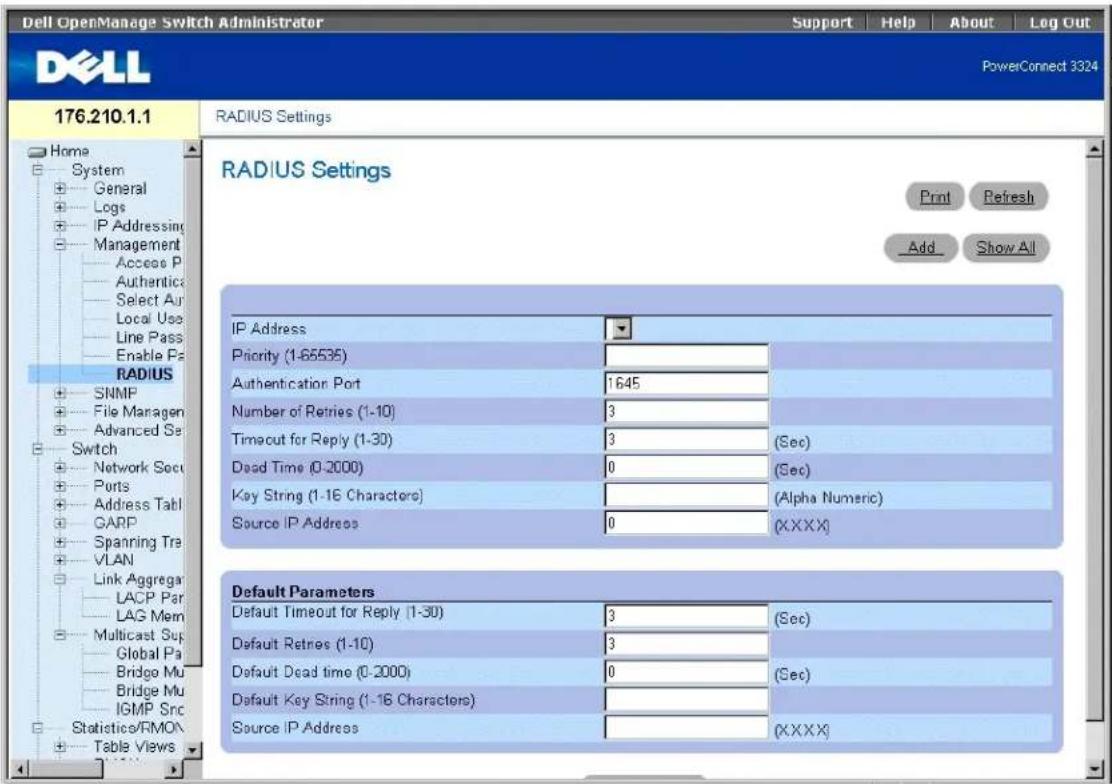
Task: Expand the SNMP node
Action: pos(60,393)
